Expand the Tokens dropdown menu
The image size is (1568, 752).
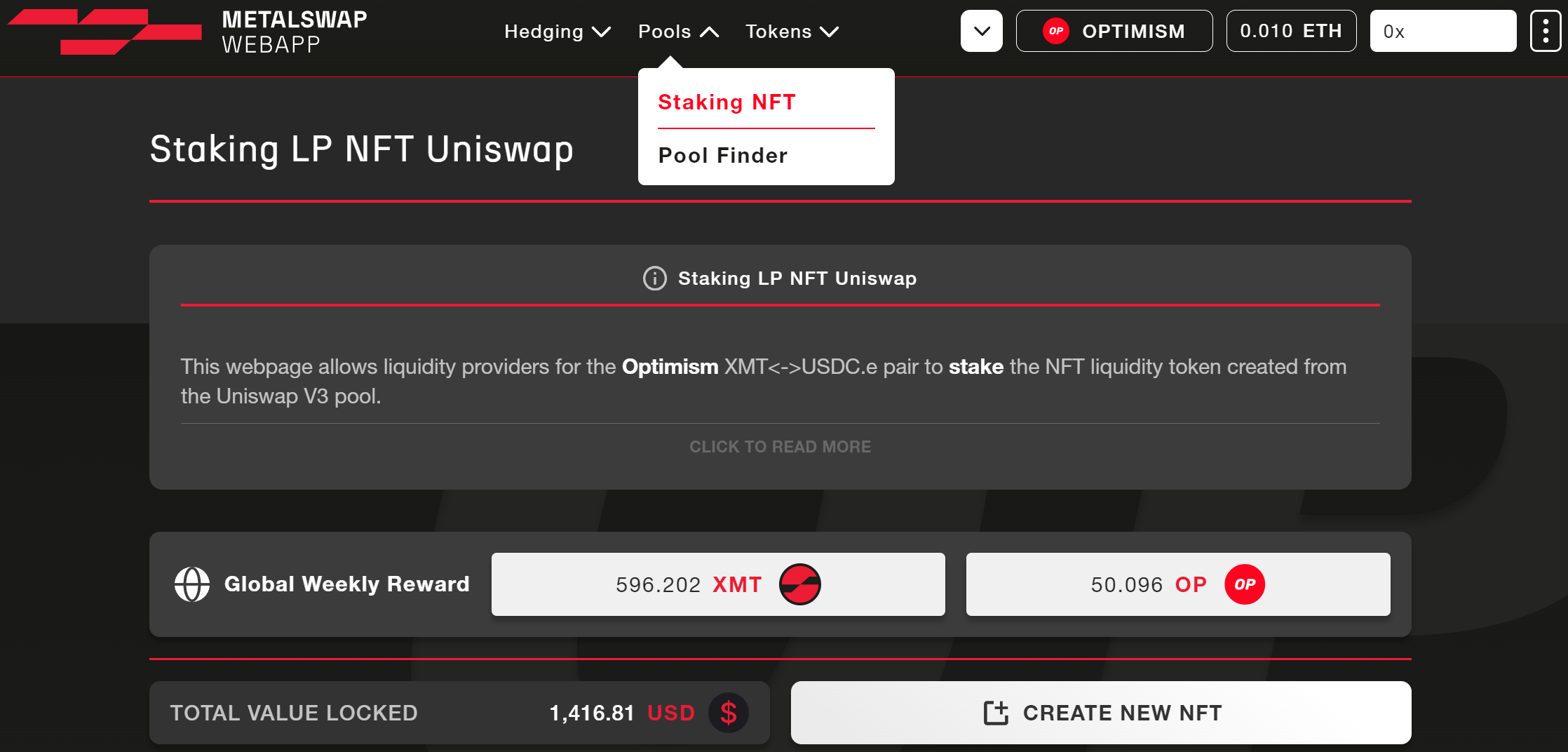(792, 32)
